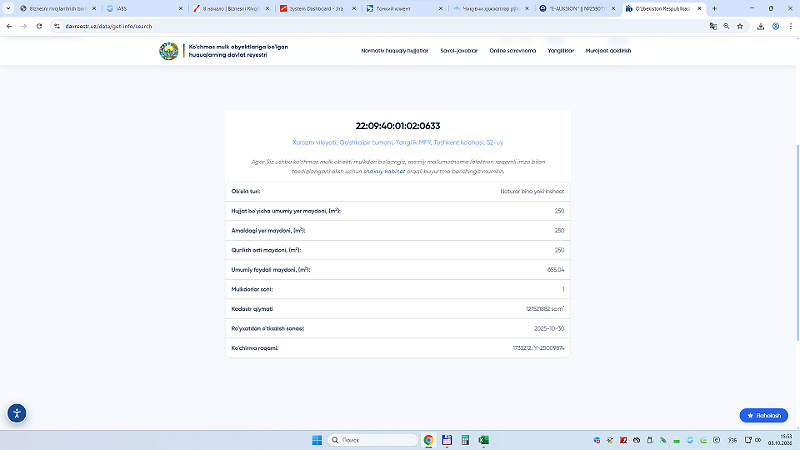Open the Chrome profile avatar
This screenshot has height=450, width=800.
point(776,26)
